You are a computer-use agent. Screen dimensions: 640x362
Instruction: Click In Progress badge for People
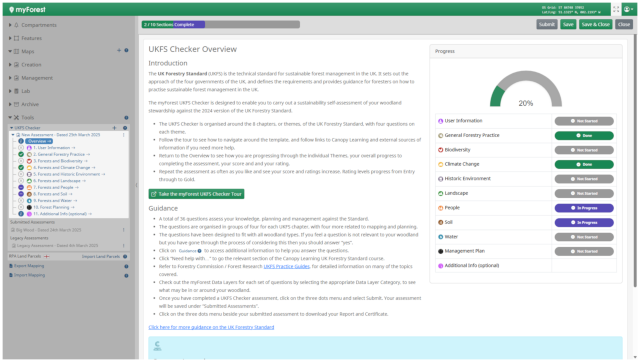pos(584,208)
